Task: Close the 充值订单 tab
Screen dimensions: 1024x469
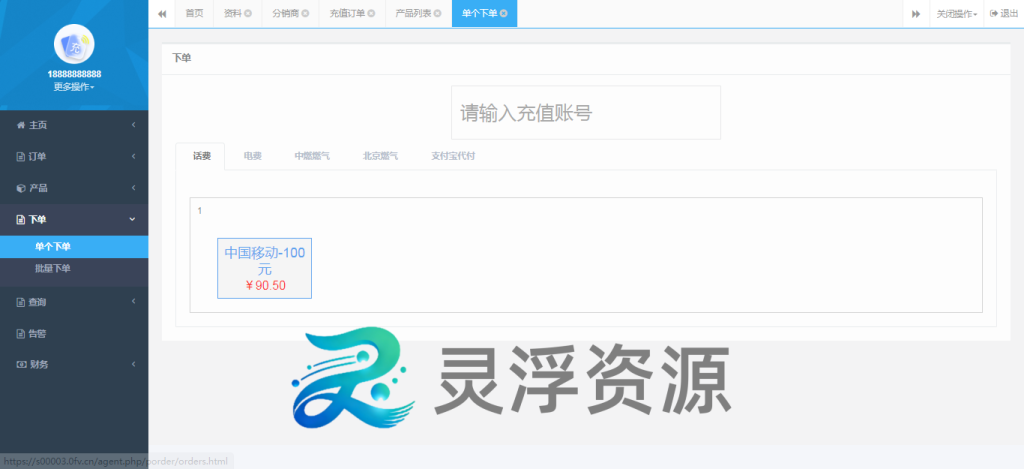Action: (x=372, y=14)
